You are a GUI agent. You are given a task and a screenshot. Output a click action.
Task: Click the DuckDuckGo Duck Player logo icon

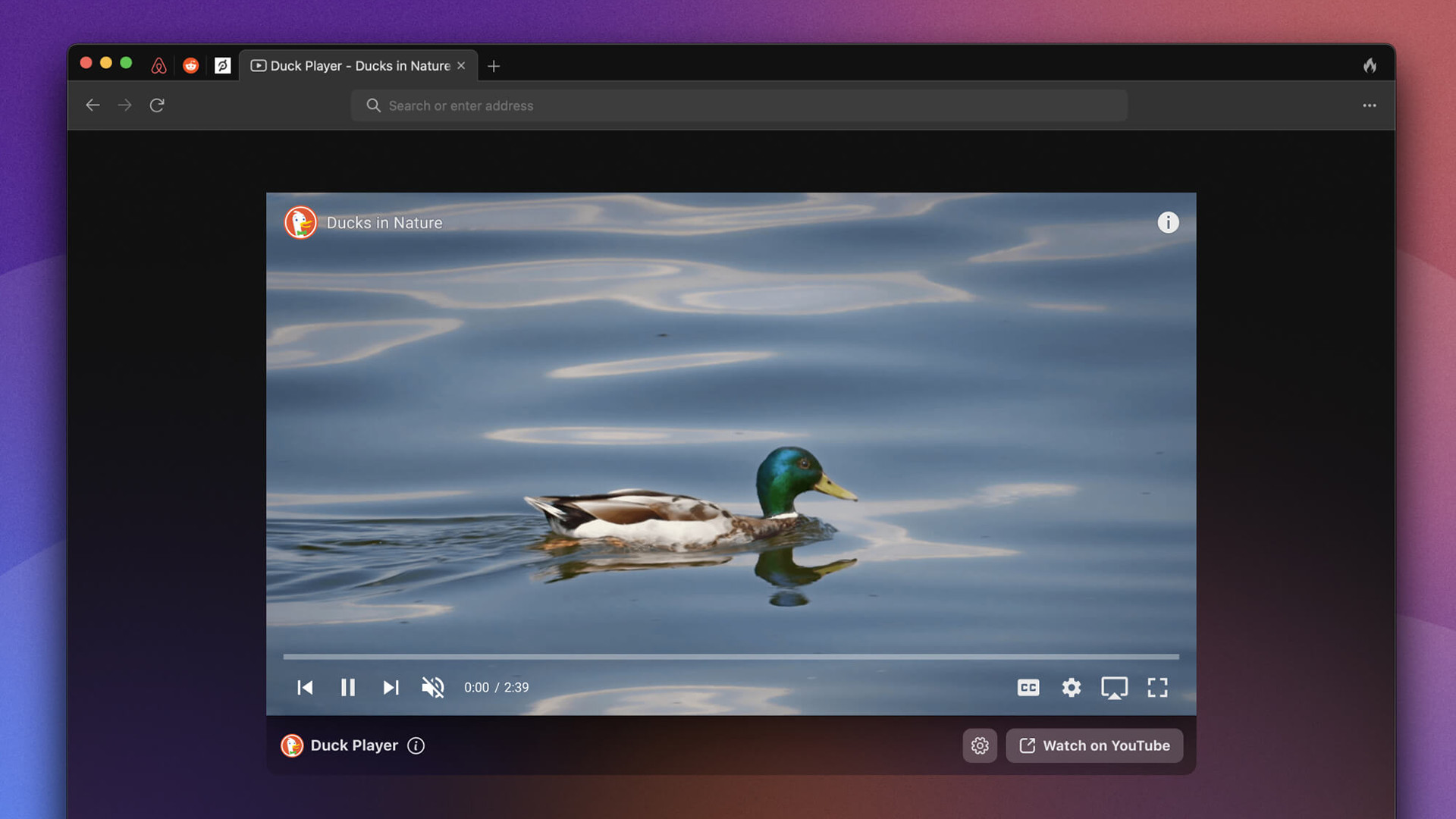(x=291, y=745)
